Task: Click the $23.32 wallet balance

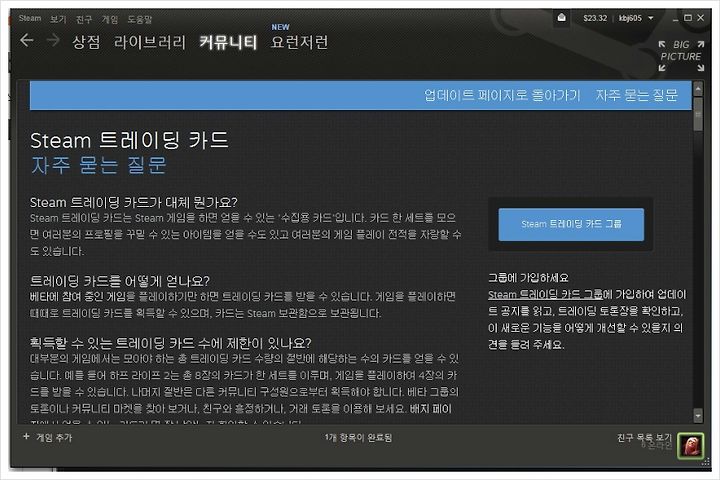Action: 595,18
